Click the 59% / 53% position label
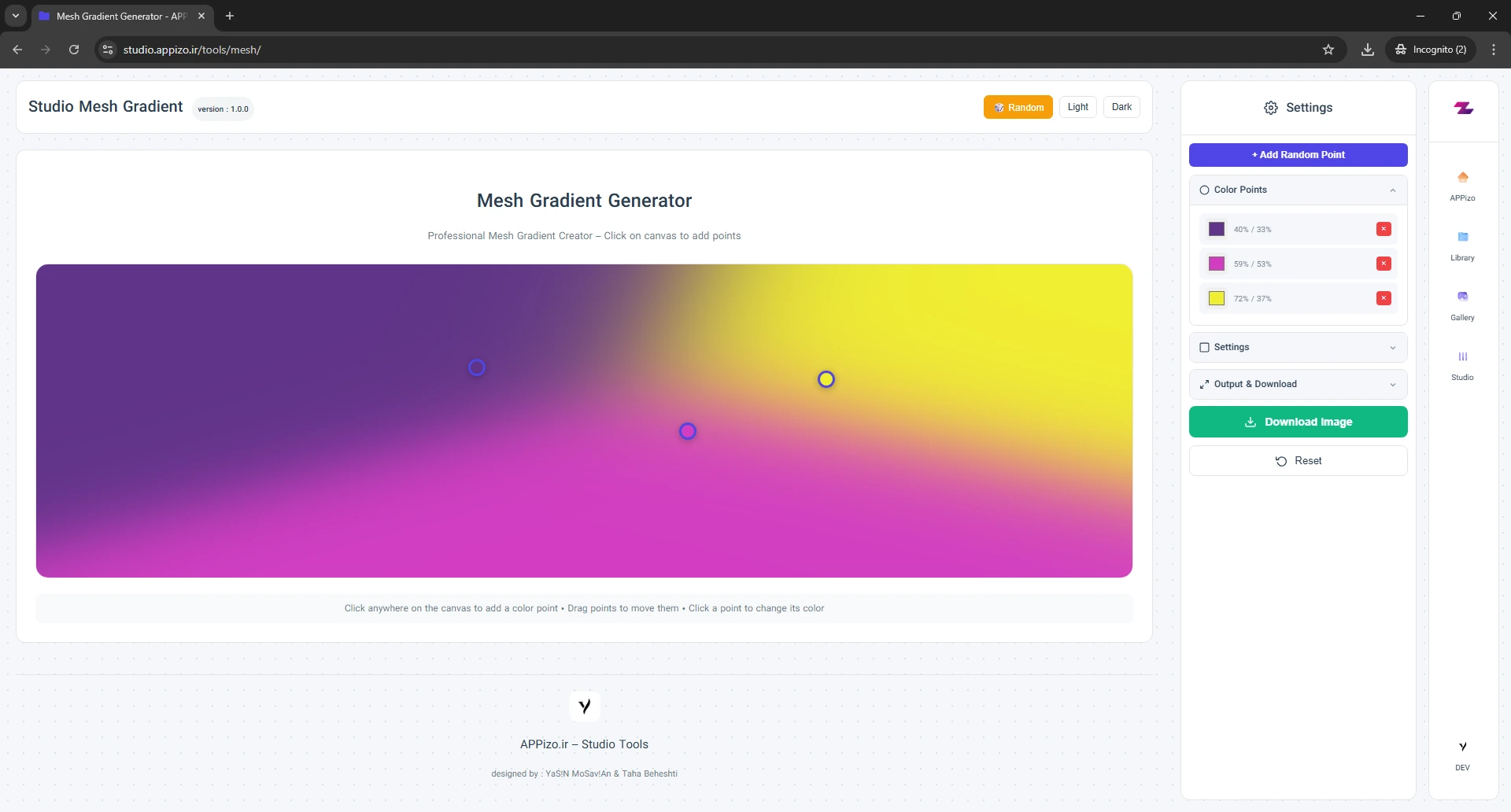The width and height of the screenshot is (1511, 812). [1252, 264]
